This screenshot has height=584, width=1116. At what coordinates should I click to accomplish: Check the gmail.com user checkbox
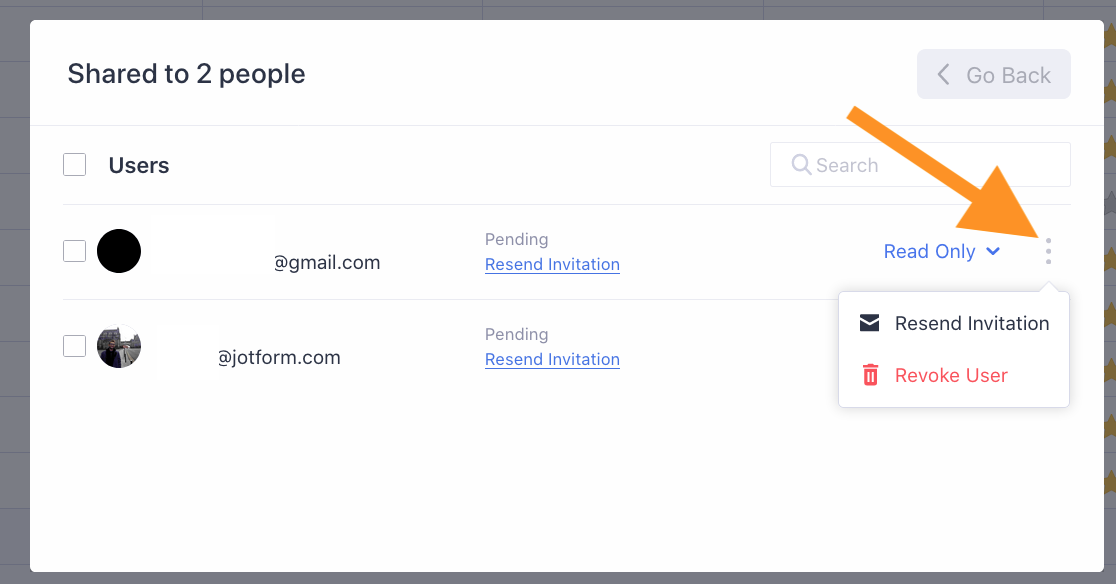click(74, 251)
